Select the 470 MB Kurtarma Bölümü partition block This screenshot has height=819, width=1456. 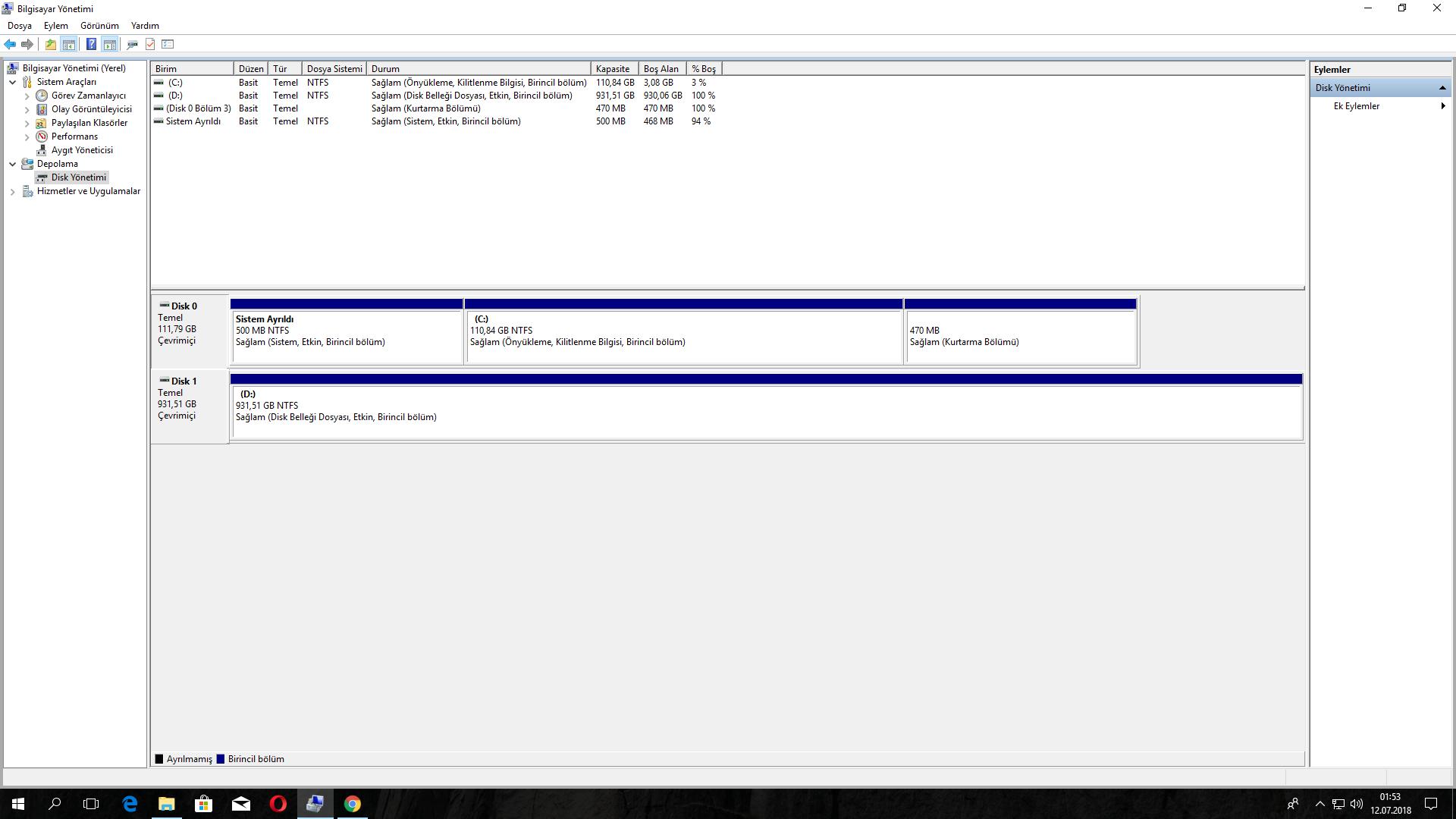1020,337
